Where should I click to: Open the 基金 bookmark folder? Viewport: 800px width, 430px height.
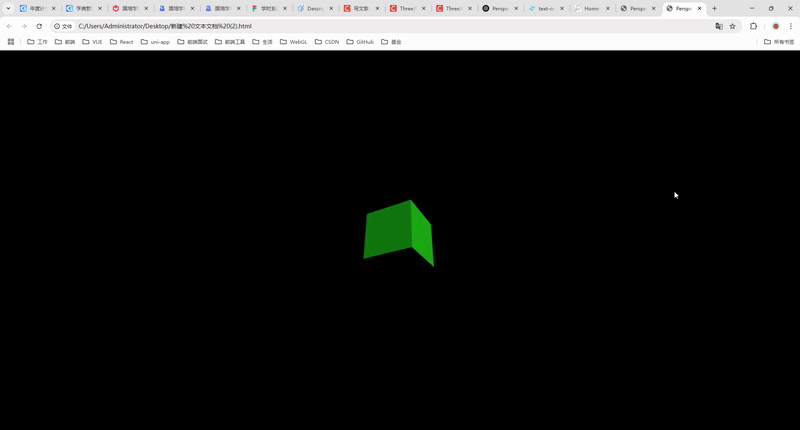tap(391, 42)
